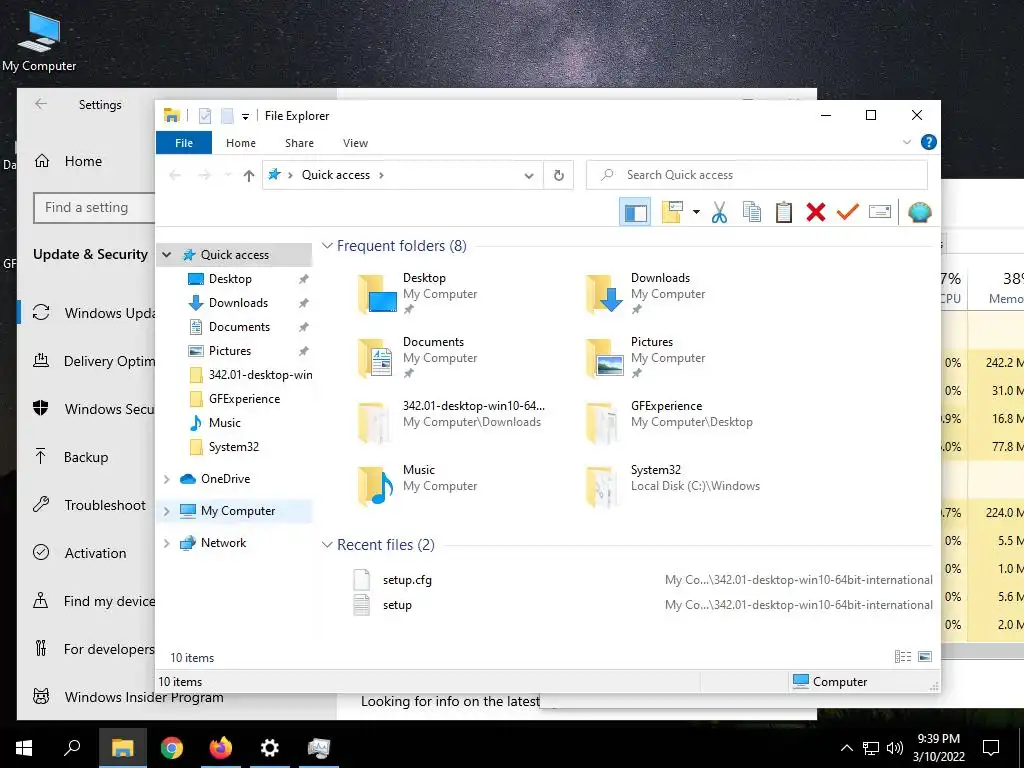Expand the OneDrive tree node
This screenshot has width=1024, height=768.
click(x=167, y=479)
